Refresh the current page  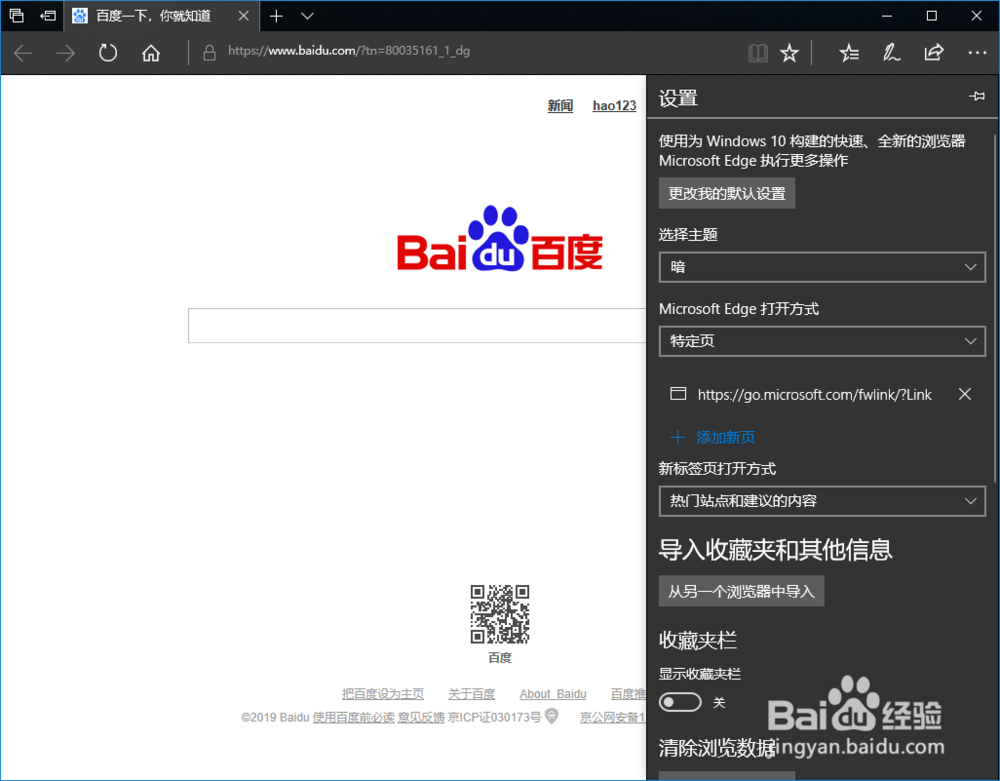click(x=108, y=52)
